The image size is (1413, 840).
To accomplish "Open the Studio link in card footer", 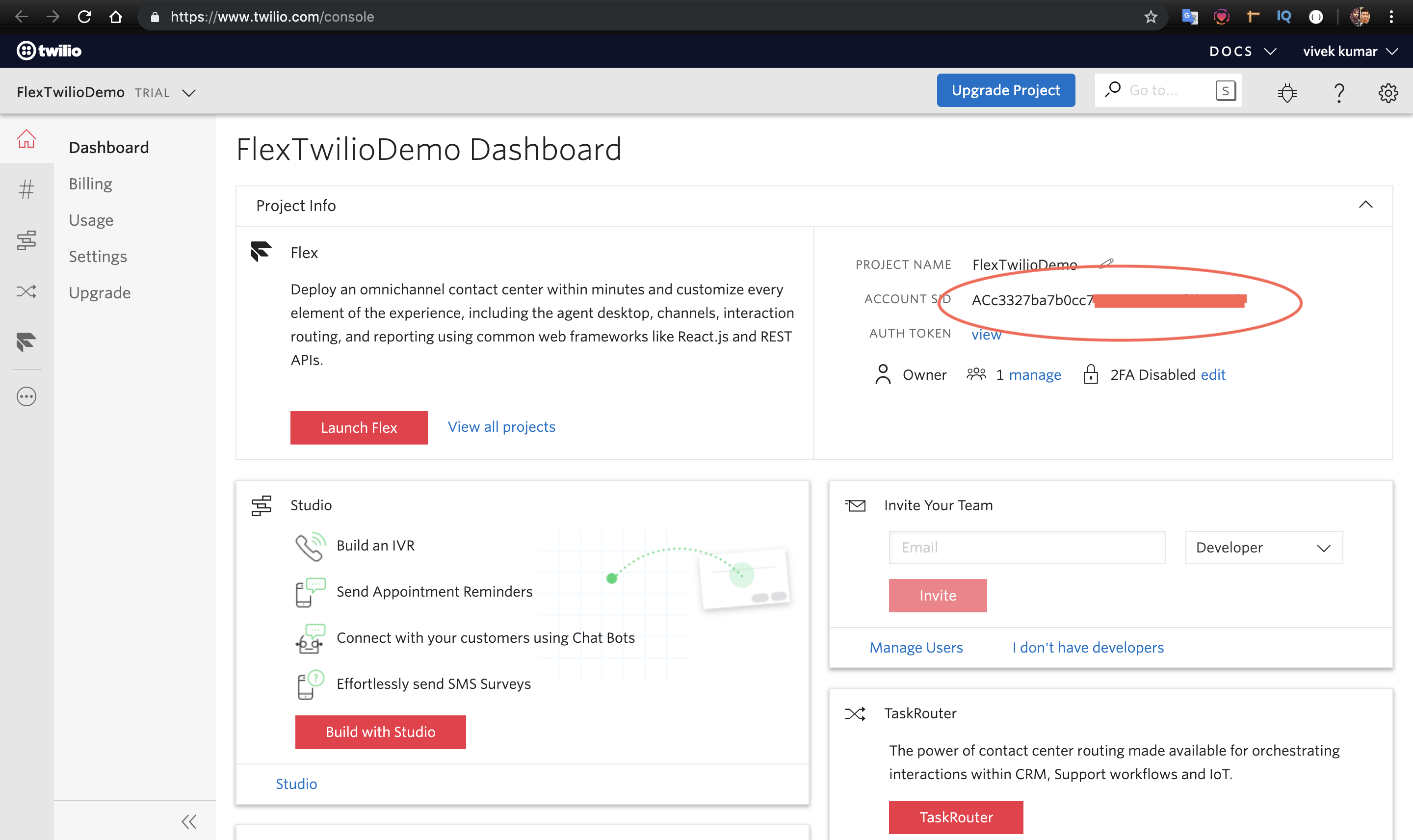I will pos(296,784).
